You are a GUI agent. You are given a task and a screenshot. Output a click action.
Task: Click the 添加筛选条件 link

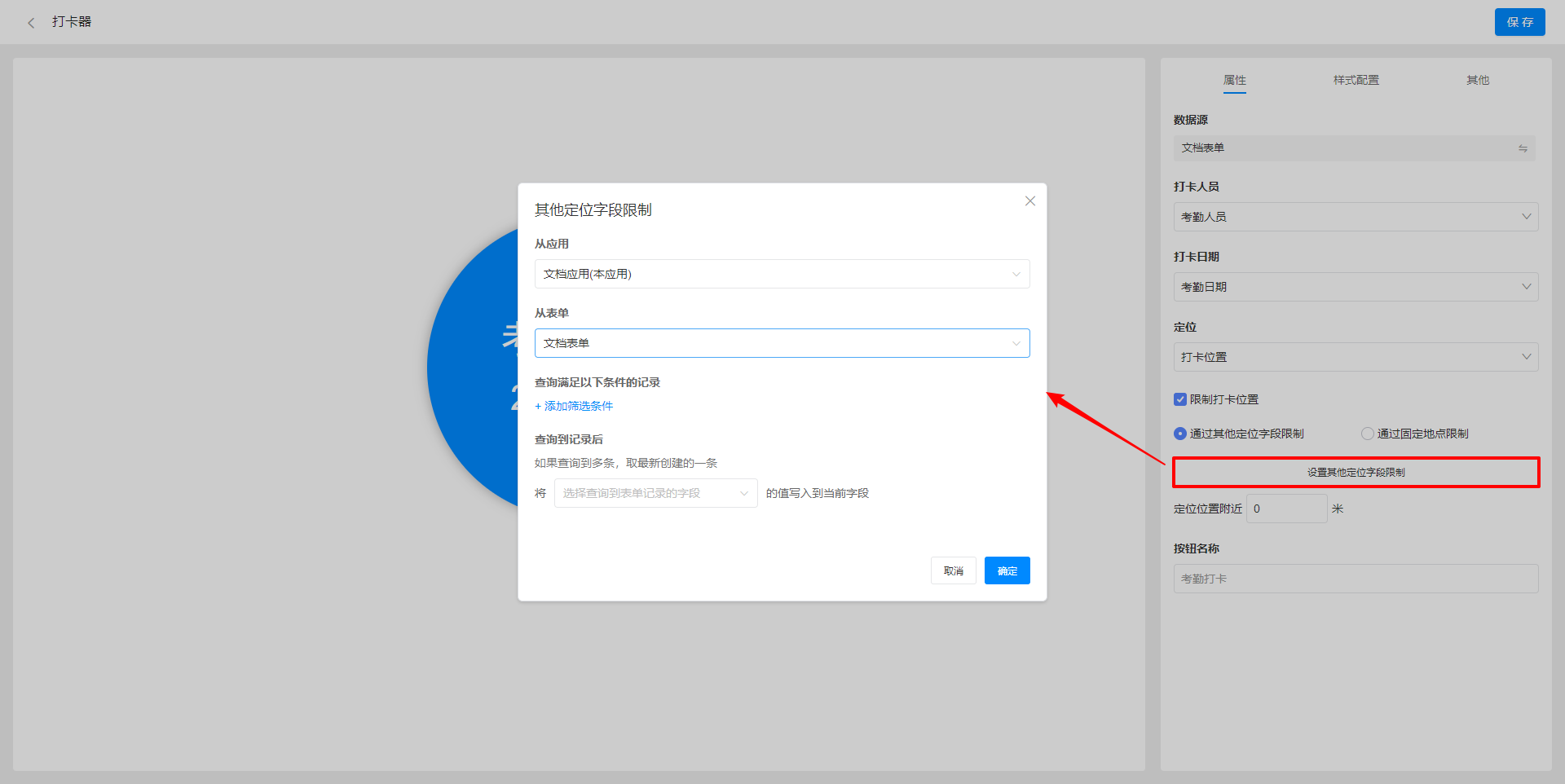click(574, 406)
